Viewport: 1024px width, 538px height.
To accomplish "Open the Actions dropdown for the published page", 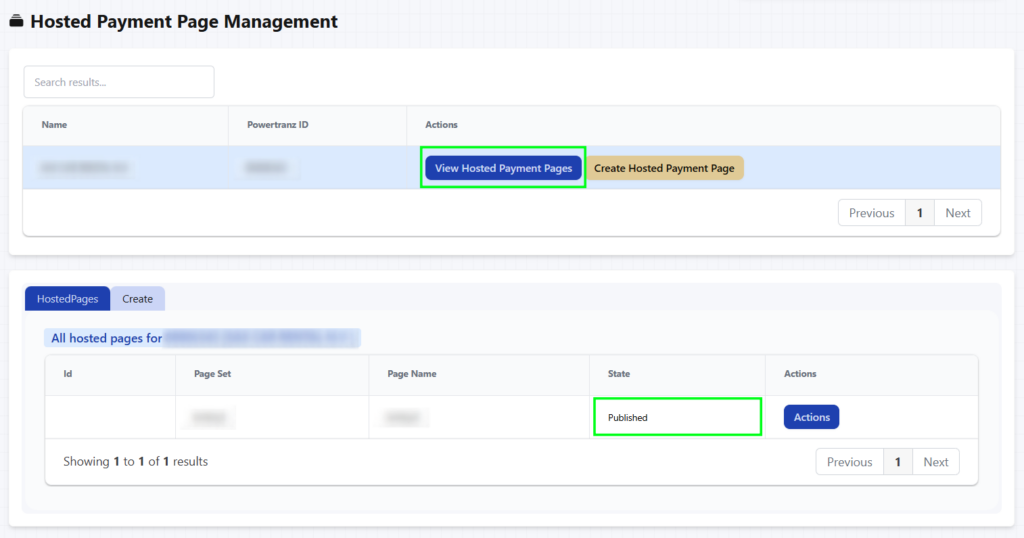I will [x=811, y=417].
